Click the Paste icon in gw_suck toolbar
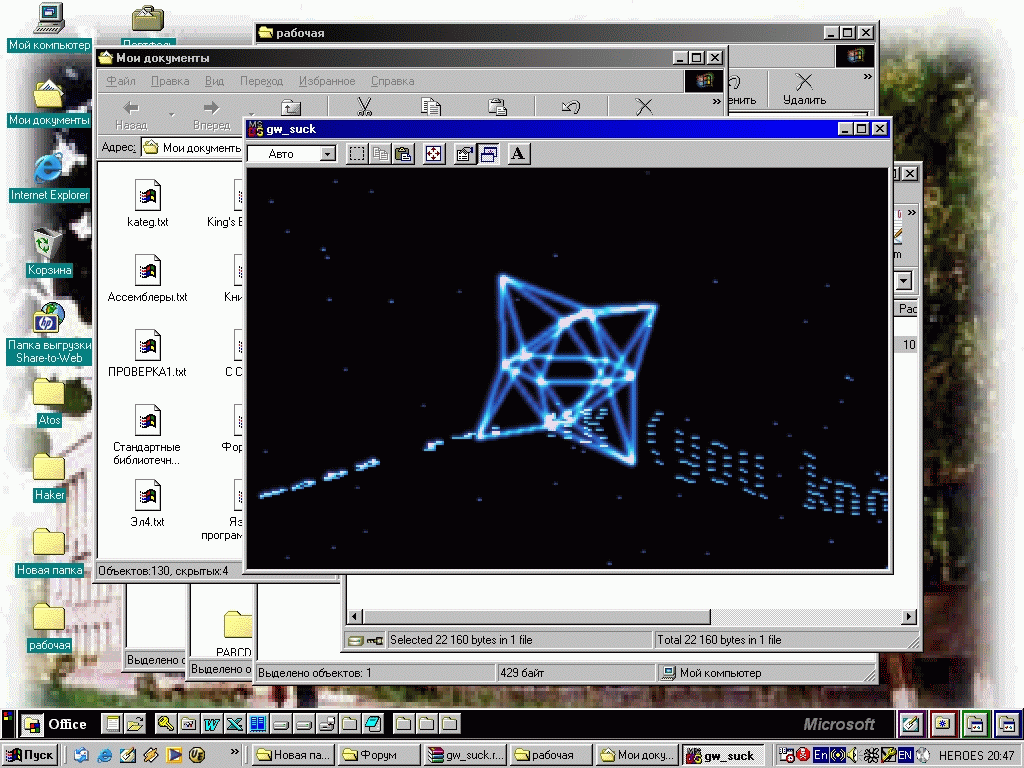This screenshot has height=768, width=1024. (x=403, y=154)
